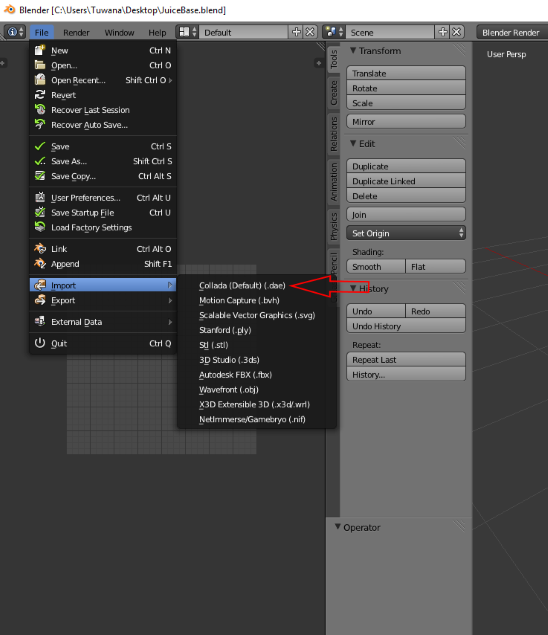The width and height of the screenshot is (548, 635).
Task: Click the Rotate button
Action: pyautogui.click(x=406, y=88)
